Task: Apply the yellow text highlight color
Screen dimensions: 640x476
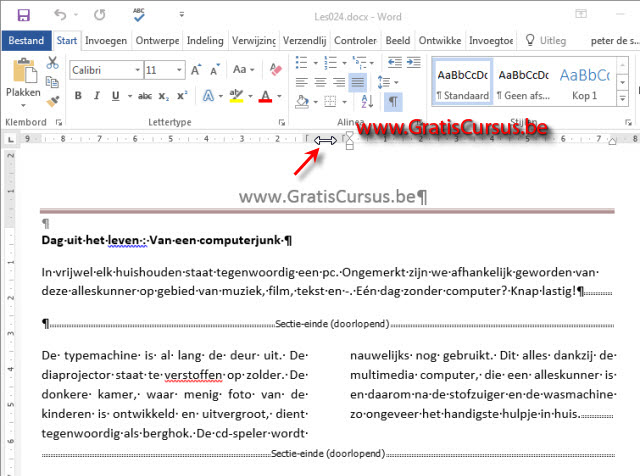Action: (236, 96)
